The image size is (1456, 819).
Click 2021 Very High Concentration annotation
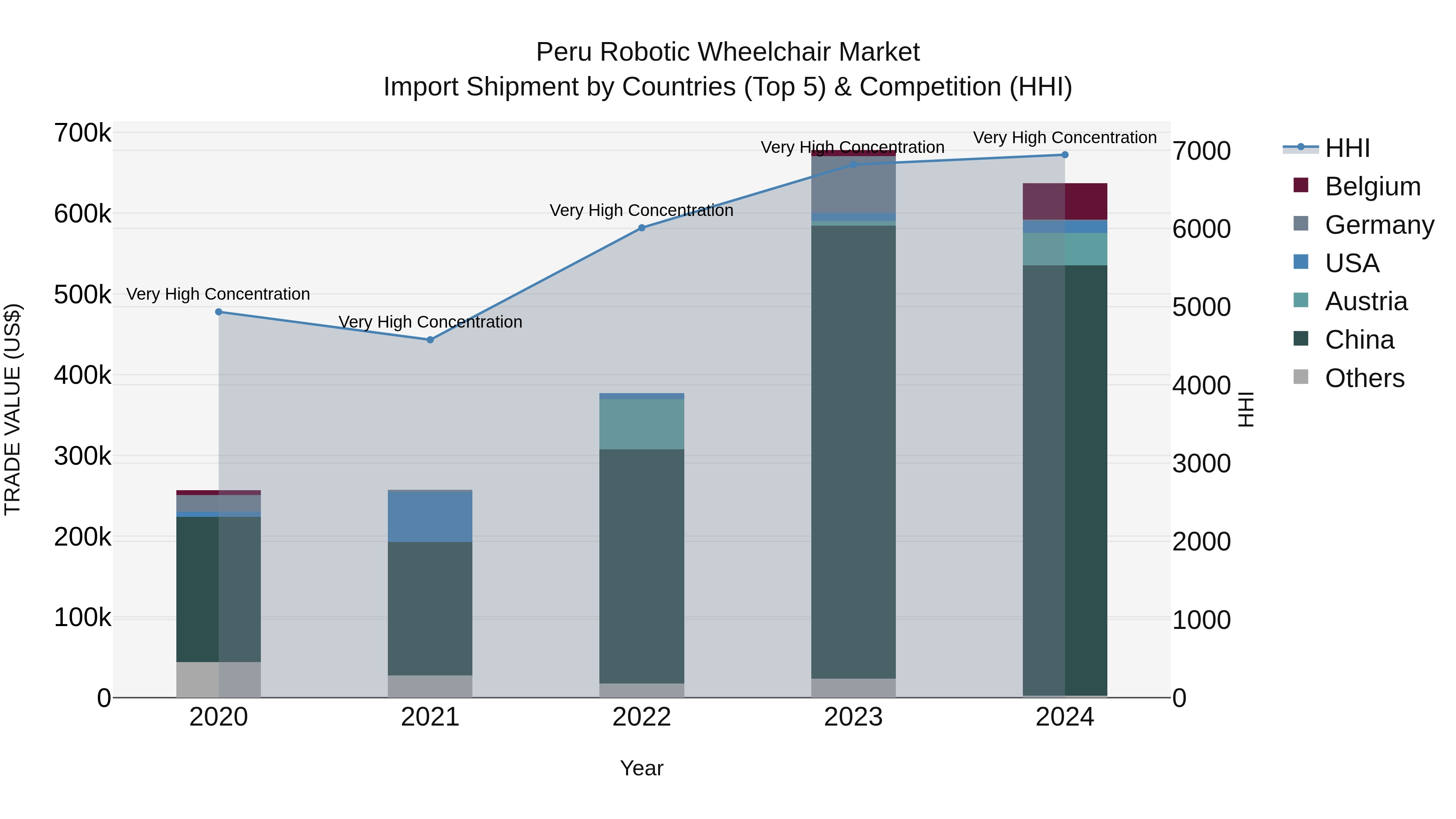pos(430,322)
